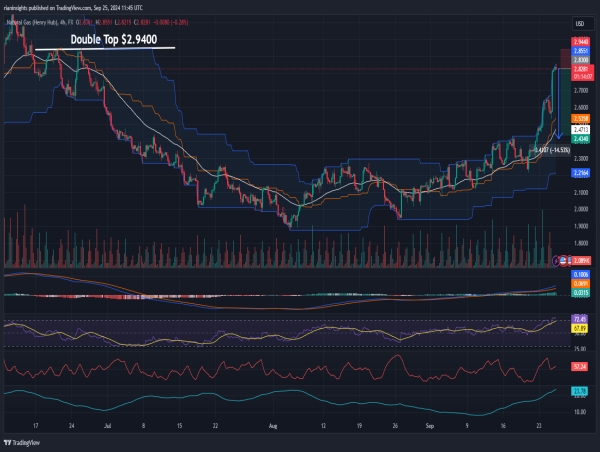The width and height of the screenshot is (600, 452).
Task: Click the 10.00 level on bottom indicator scale
Action: coord(580,412)
